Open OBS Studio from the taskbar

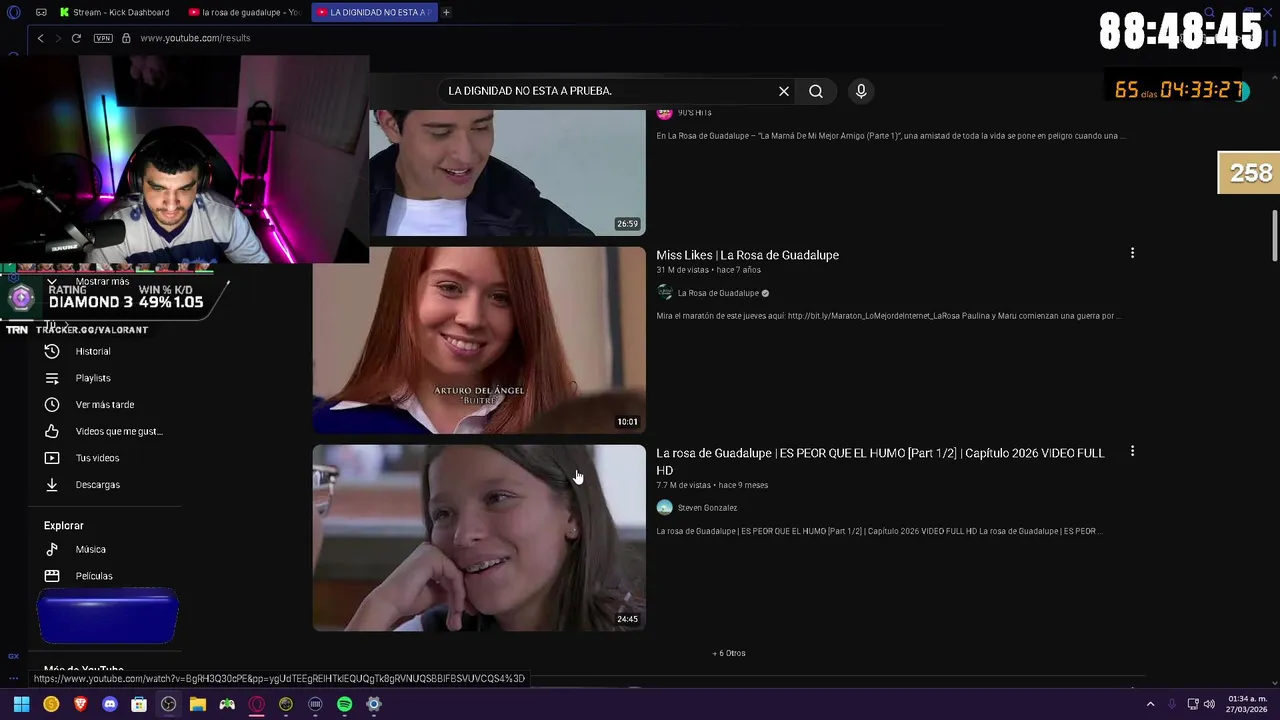tap(168, 704)
